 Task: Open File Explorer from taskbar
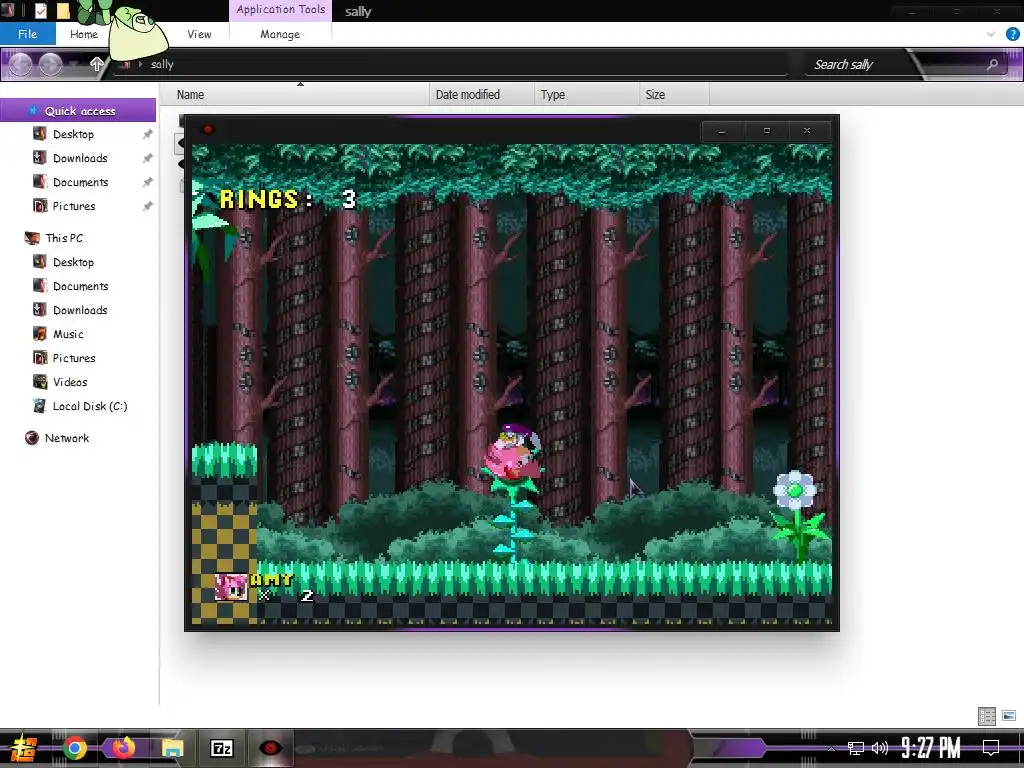tap(172, 748)
